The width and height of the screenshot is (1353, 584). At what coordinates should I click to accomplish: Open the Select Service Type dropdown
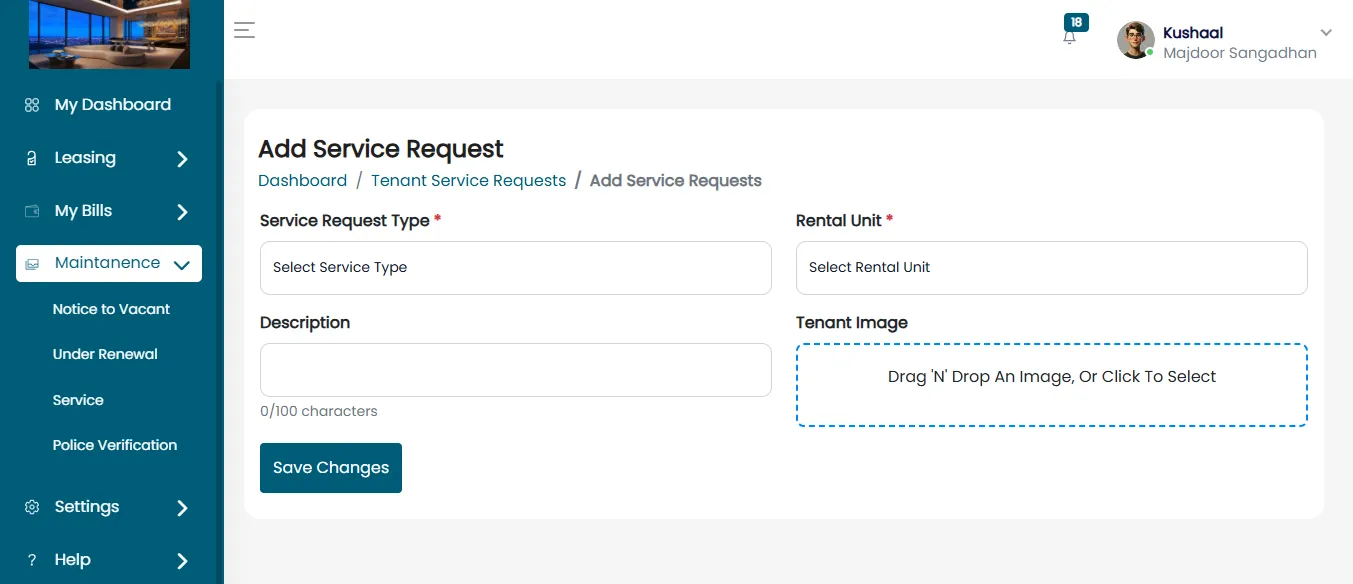[516, 268]
